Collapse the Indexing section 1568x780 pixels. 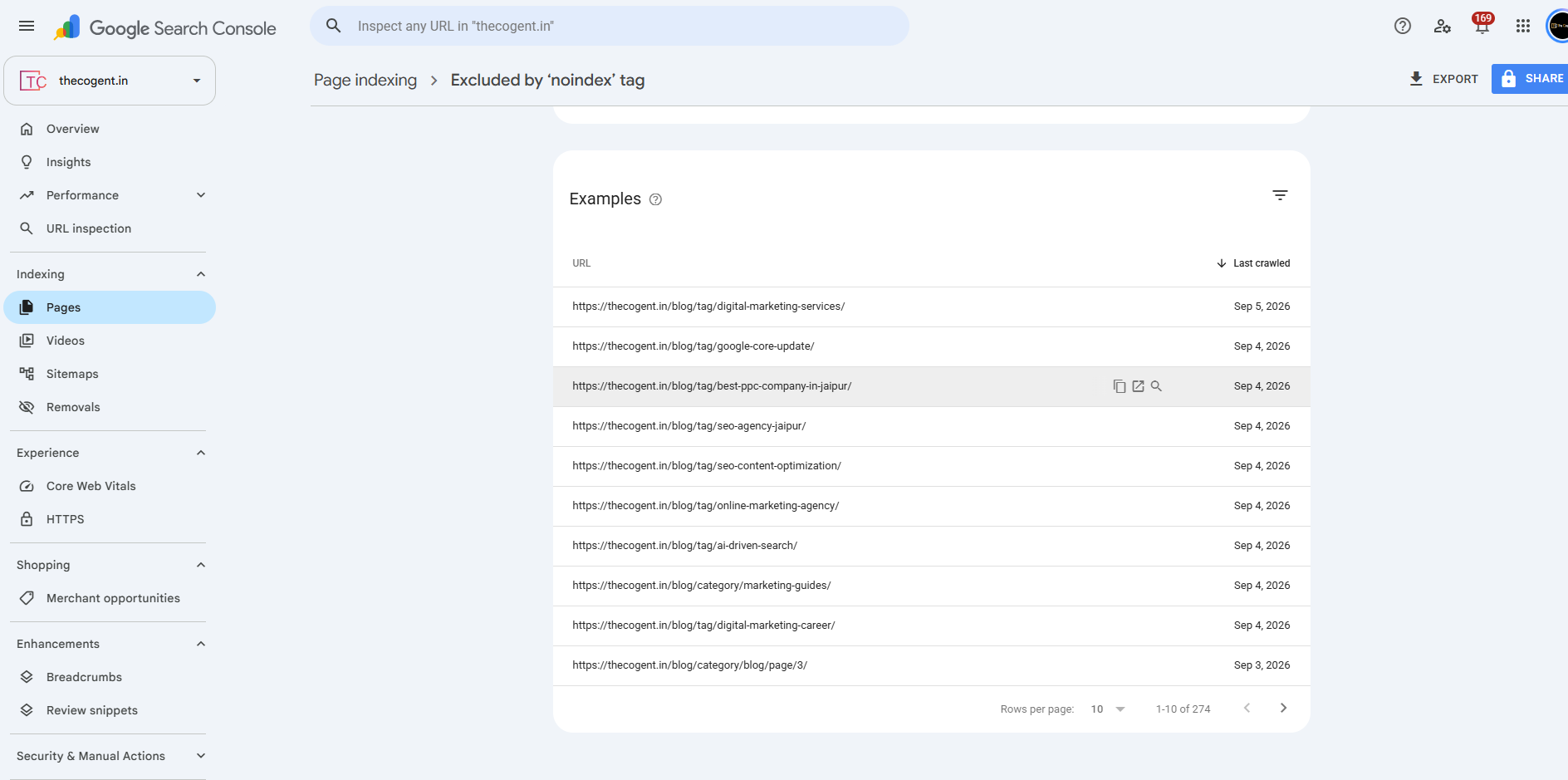(x=200, y=274)
